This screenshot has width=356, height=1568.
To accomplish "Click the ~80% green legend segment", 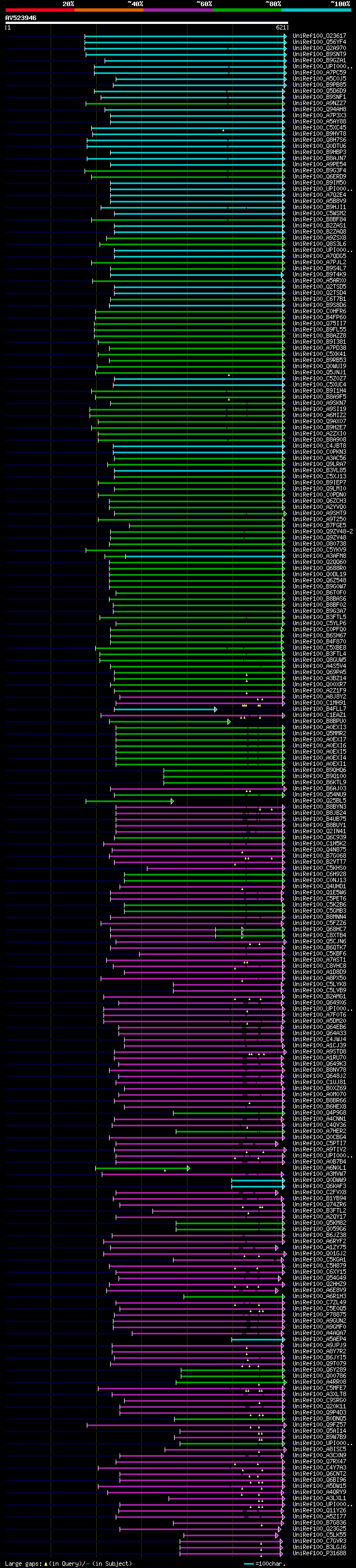I will point(247,10).
